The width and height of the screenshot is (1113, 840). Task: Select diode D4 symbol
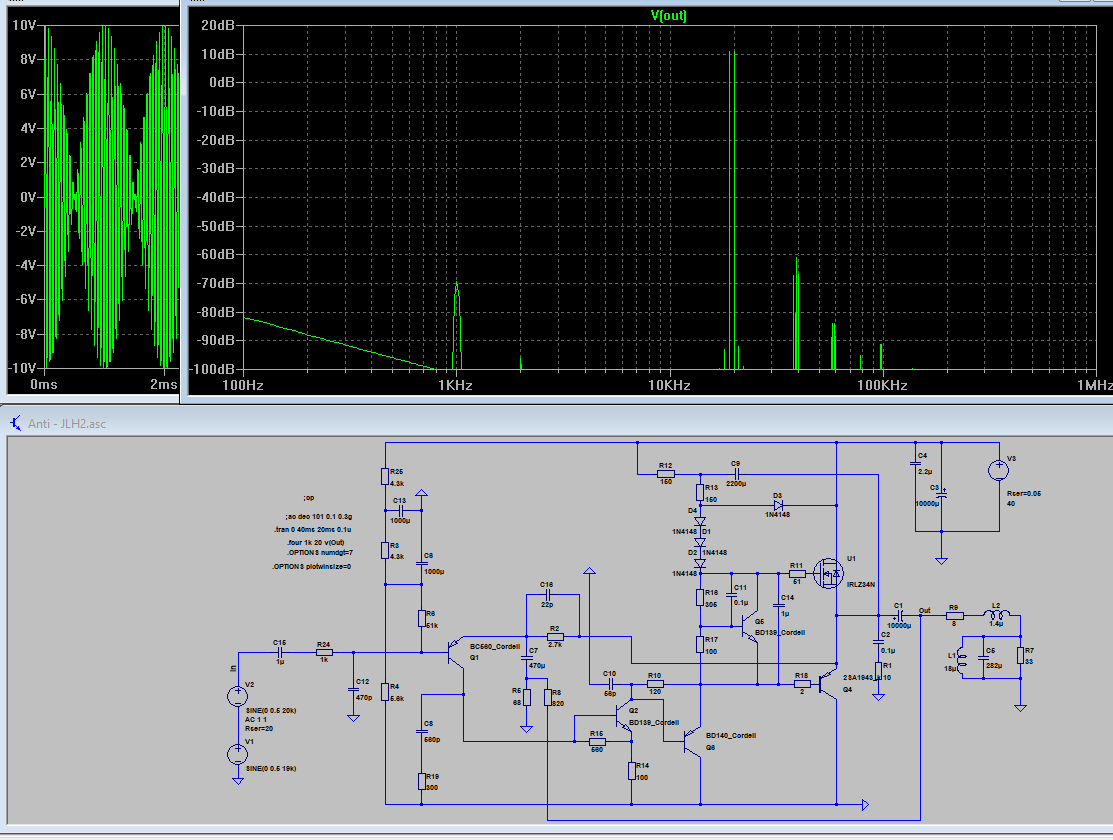pyautogui.click(x=700, y=521)
